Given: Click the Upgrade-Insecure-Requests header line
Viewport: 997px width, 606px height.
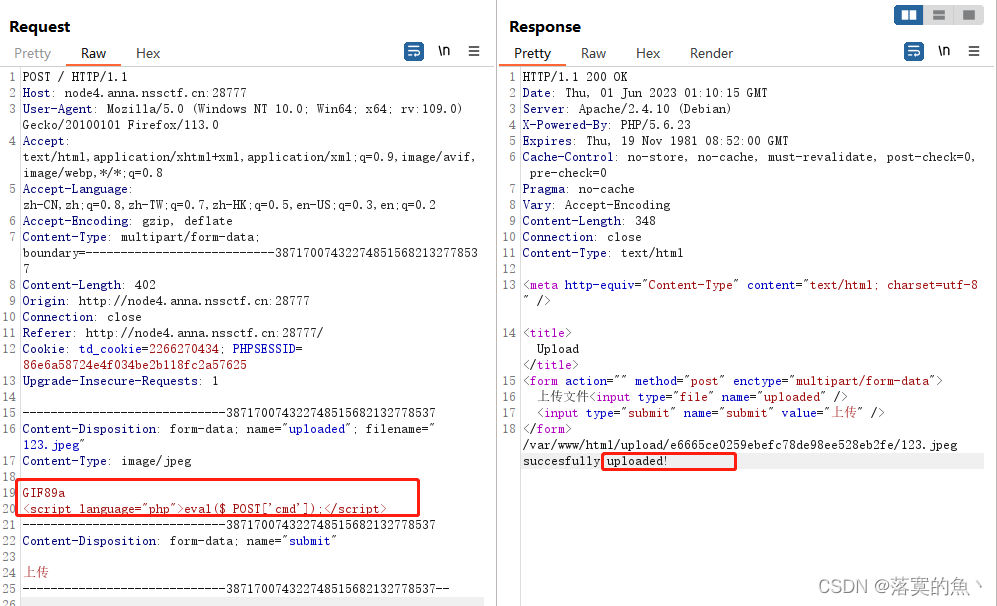Looking at the screenshot, I should [120, 381].
